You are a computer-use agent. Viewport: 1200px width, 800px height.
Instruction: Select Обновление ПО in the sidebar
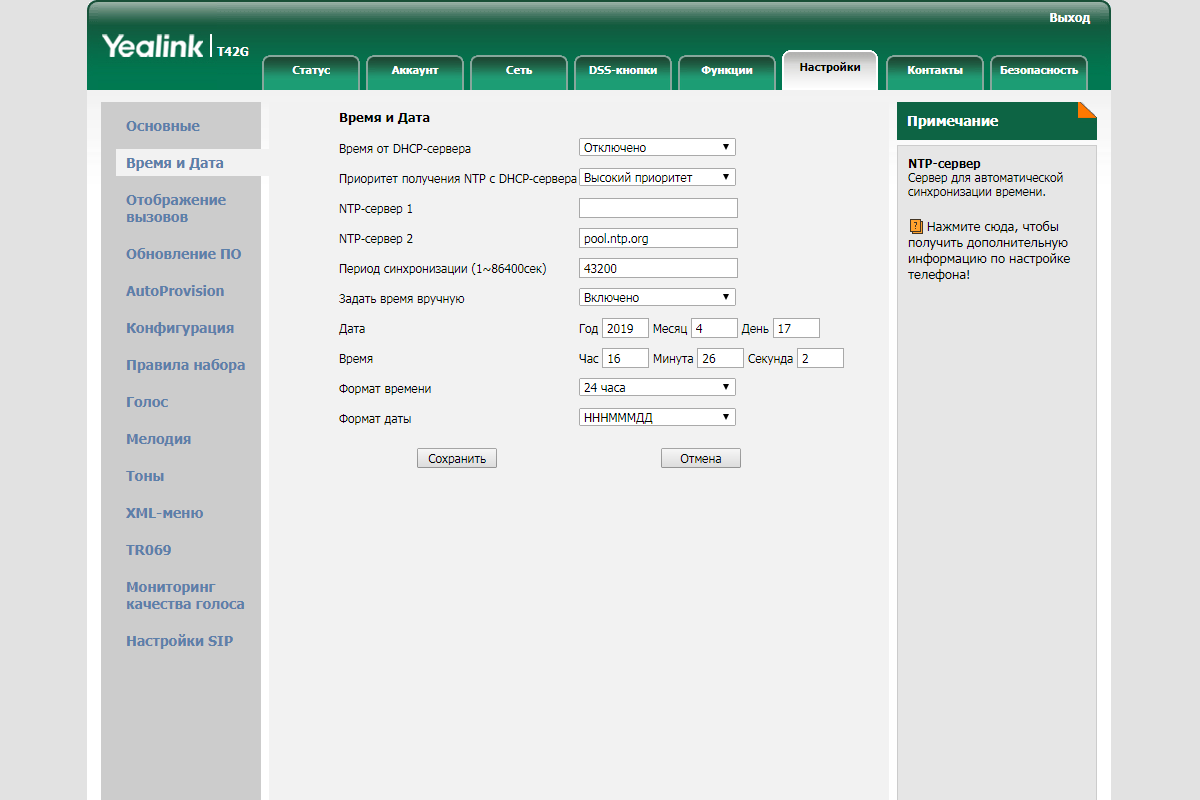[183, 254]
